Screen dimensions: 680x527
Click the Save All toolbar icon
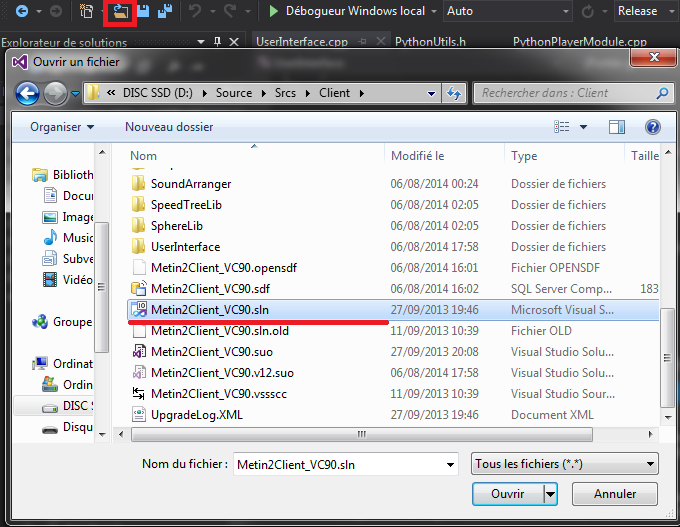point(165,11)
